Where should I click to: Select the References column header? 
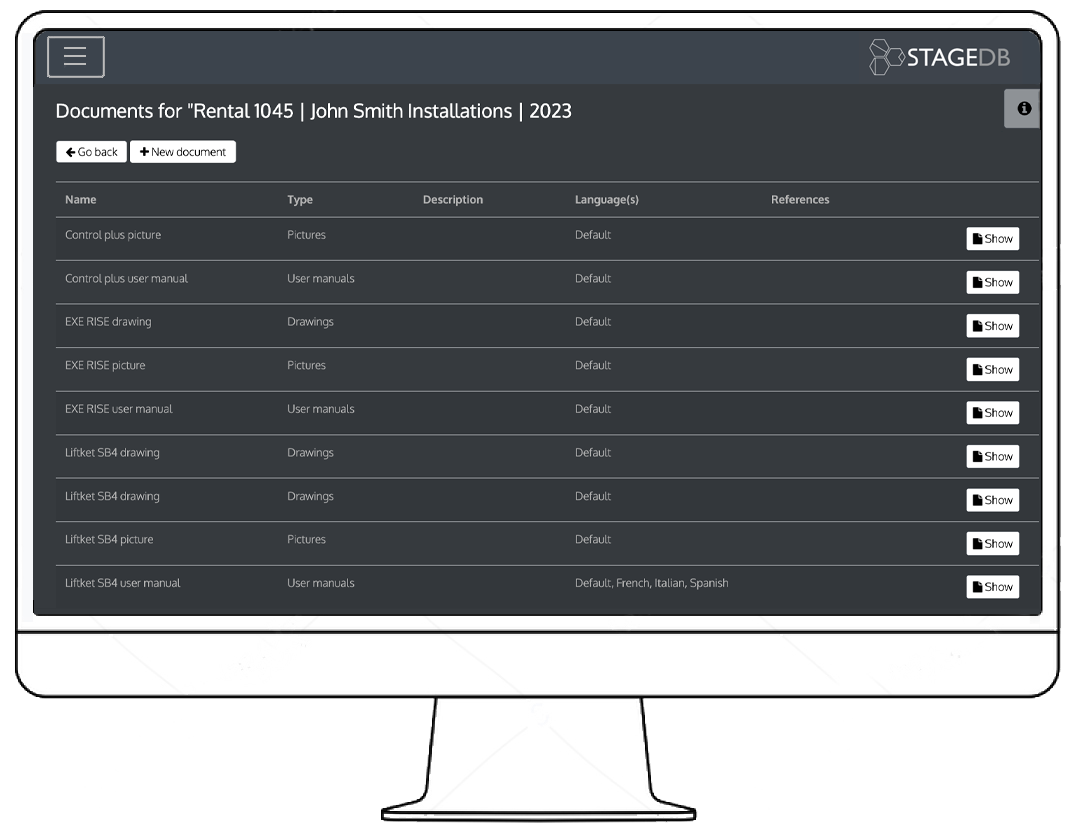coord(800,200)
